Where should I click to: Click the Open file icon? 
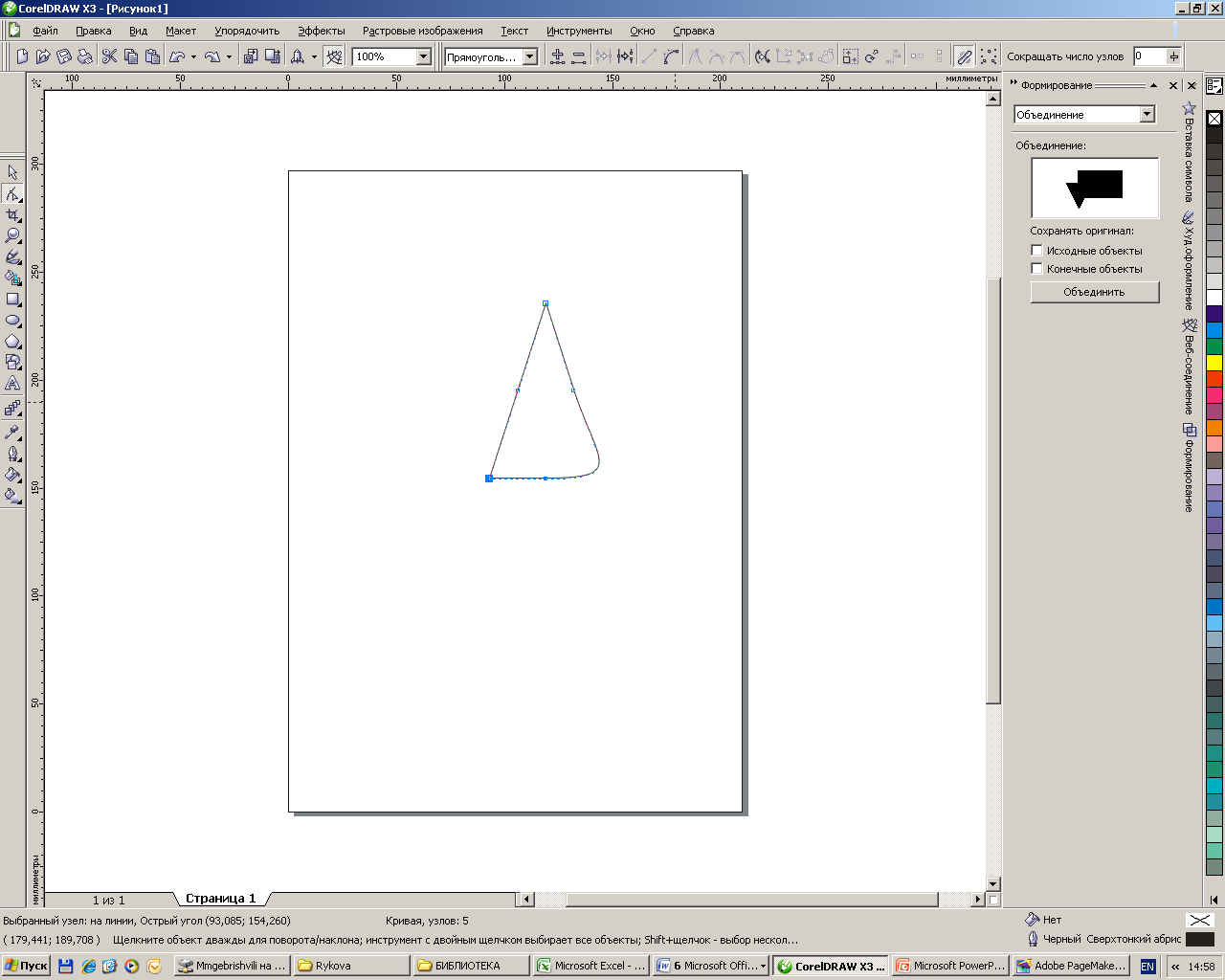pyautogui.click(x=43, y=56)
